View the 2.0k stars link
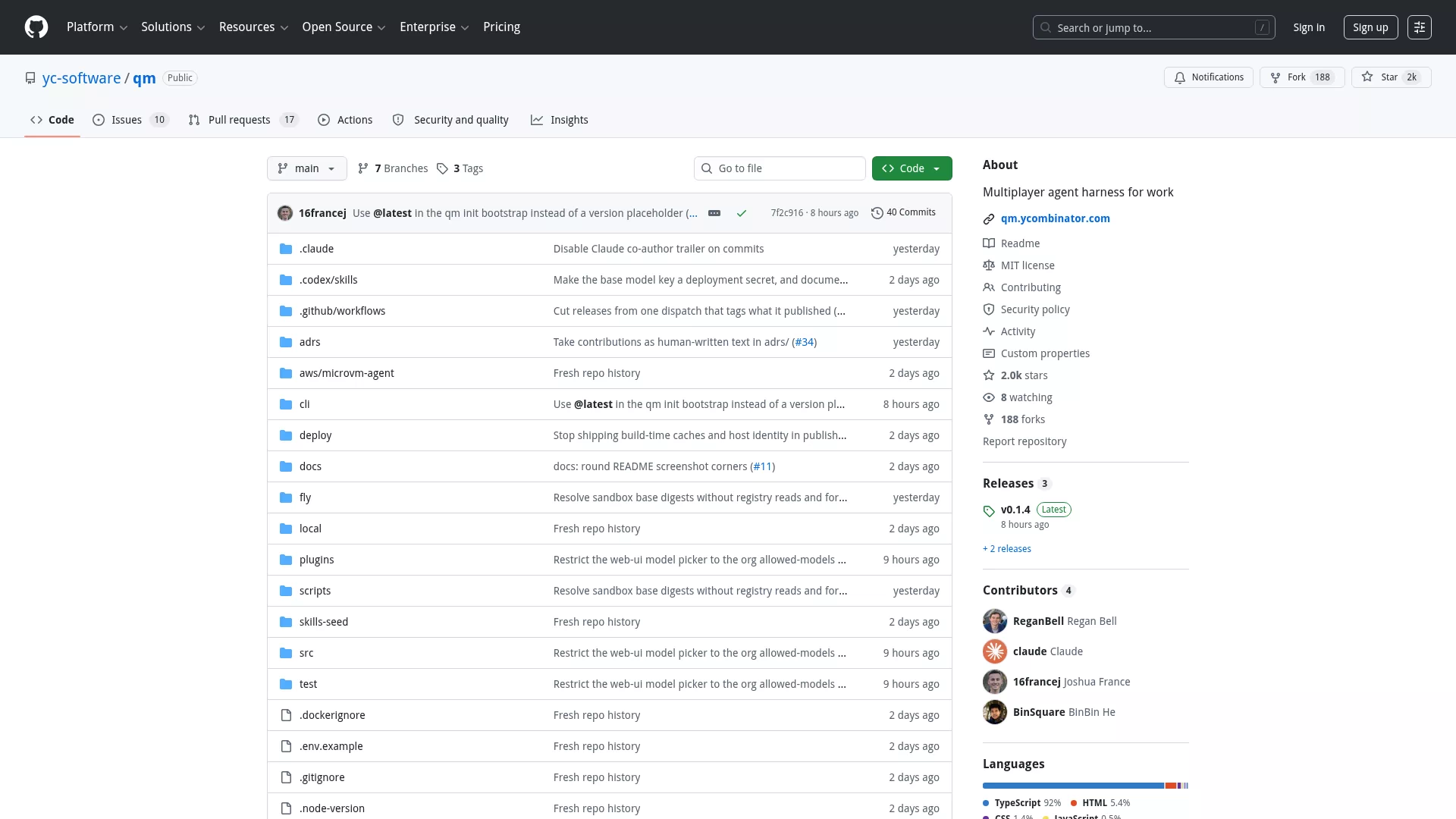This screenshot has height=819, width=1456. (x=1015, y=375)
